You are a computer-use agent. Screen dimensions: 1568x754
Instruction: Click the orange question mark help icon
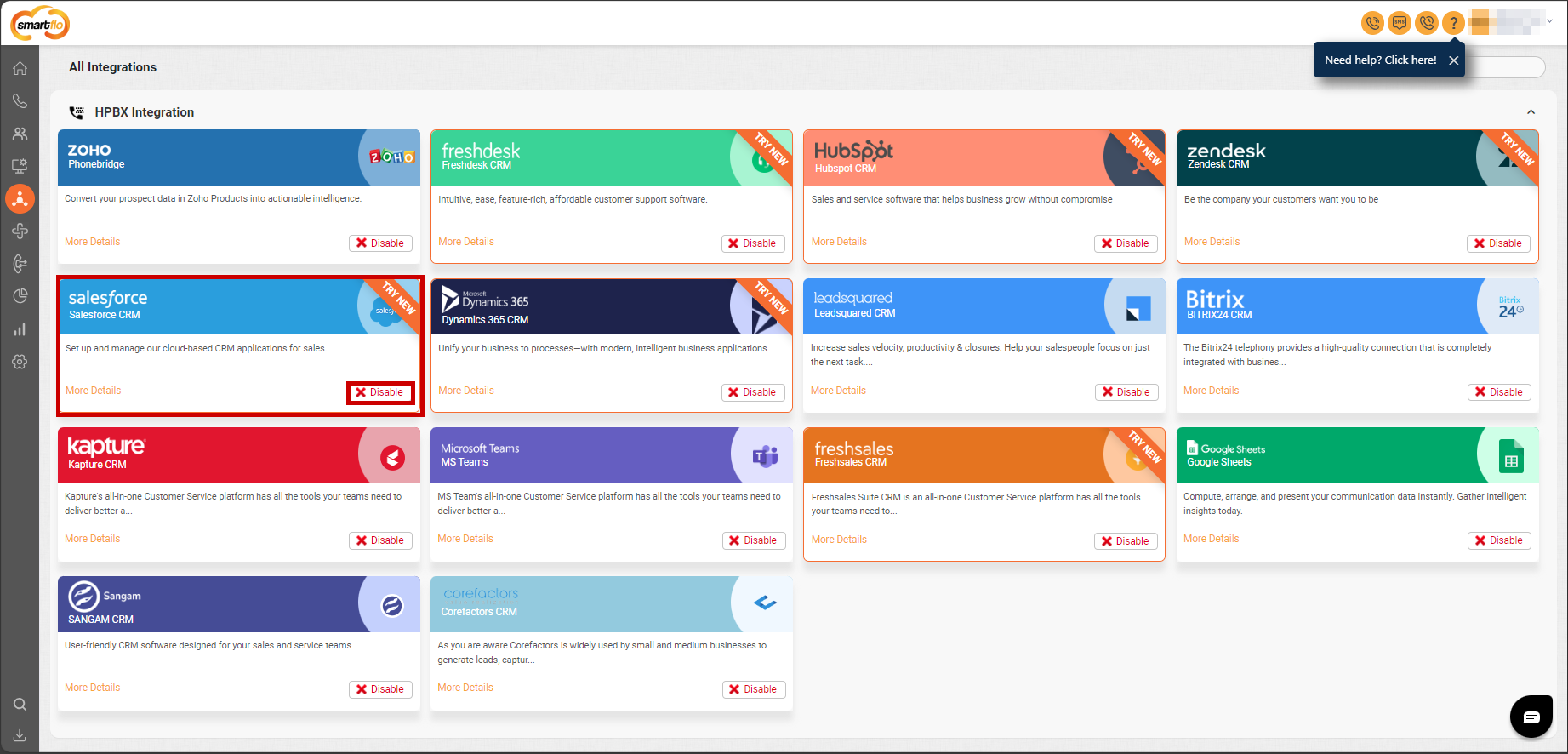pyautogui.click(x=1454, y=23)
